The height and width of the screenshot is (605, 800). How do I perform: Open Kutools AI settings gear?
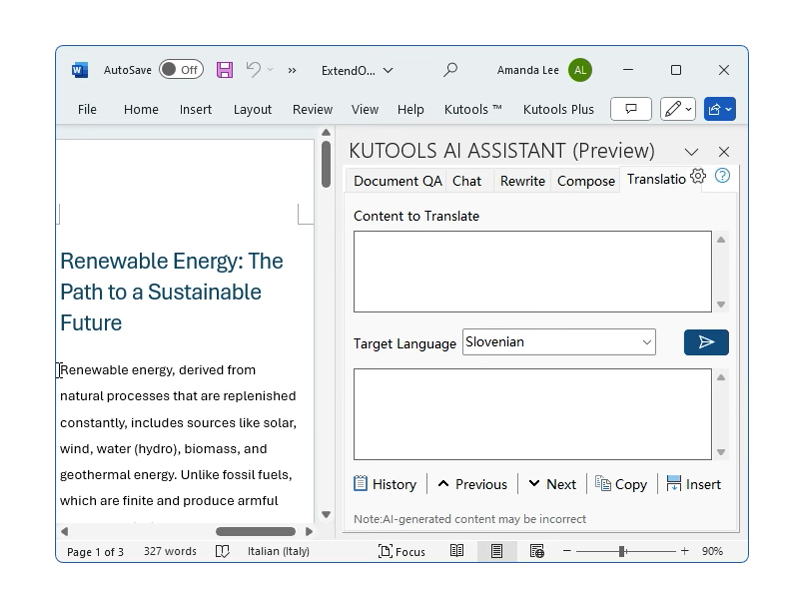click(698, 176)
